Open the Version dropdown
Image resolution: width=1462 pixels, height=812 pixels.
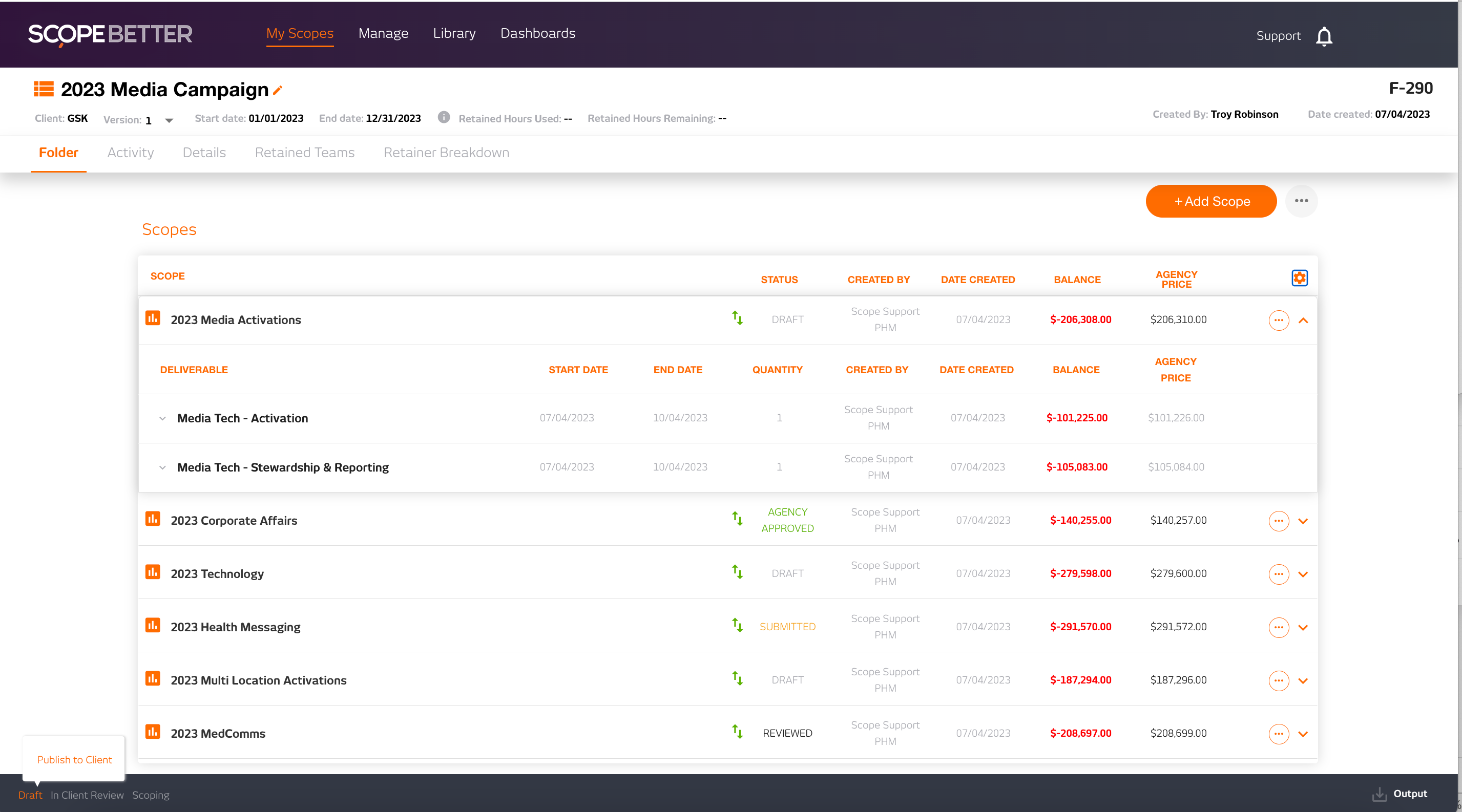[169, 120]
